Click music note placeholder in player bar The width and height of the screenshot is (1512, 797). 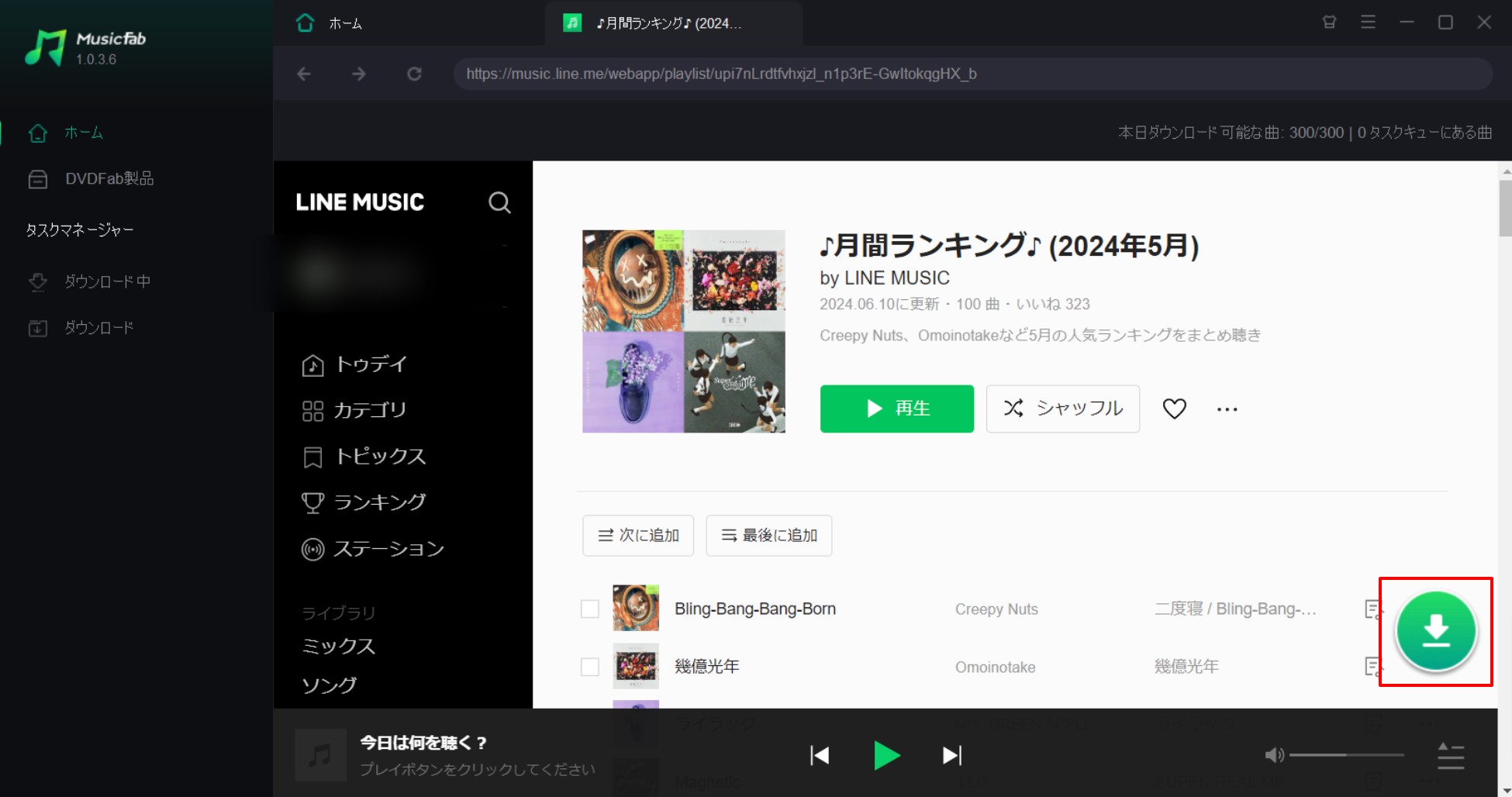320,754
